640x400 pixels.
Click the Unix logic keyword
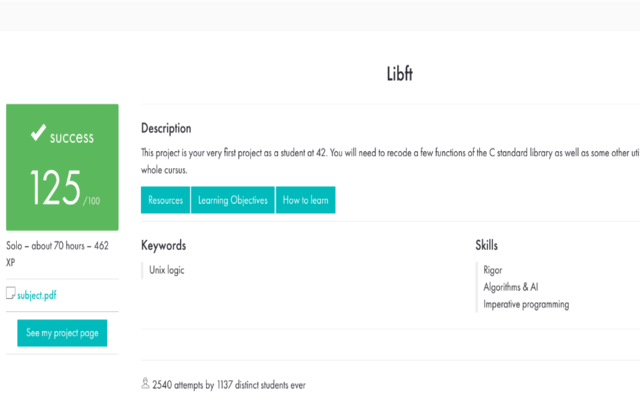click(x=167, y=270)
